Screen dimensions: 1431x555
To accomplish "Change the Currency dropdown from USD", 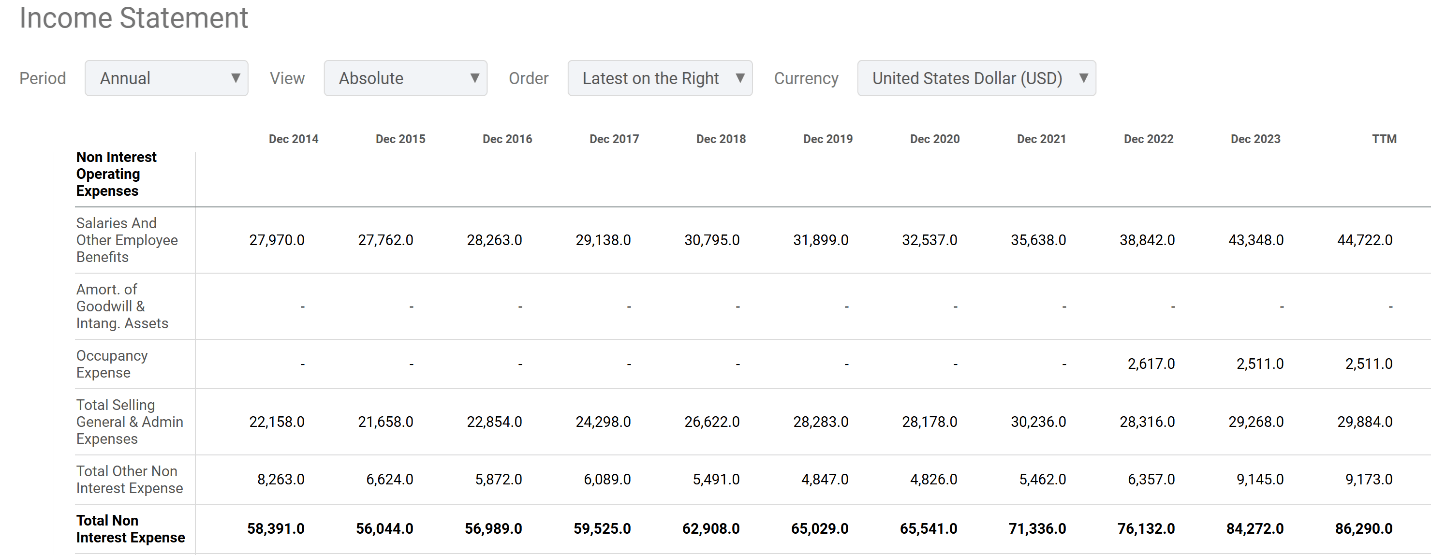I will pos(976,78).
